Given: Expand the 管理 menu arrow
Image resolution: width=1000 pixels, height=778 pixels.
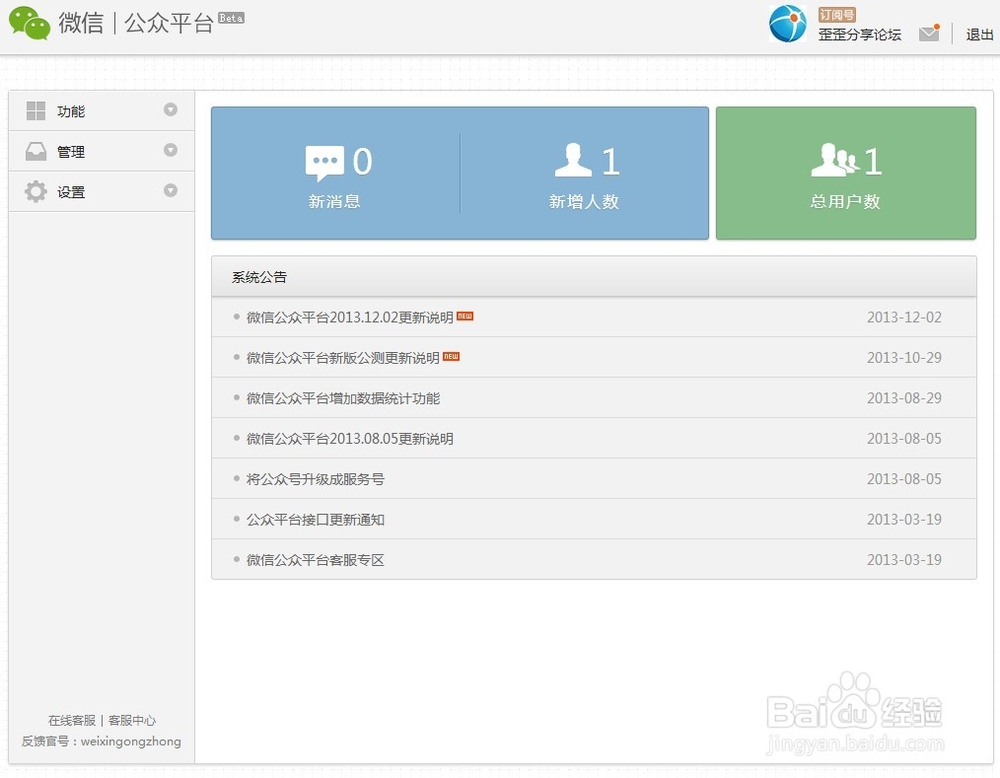Looking at the screenshot, I should [170, 150].
